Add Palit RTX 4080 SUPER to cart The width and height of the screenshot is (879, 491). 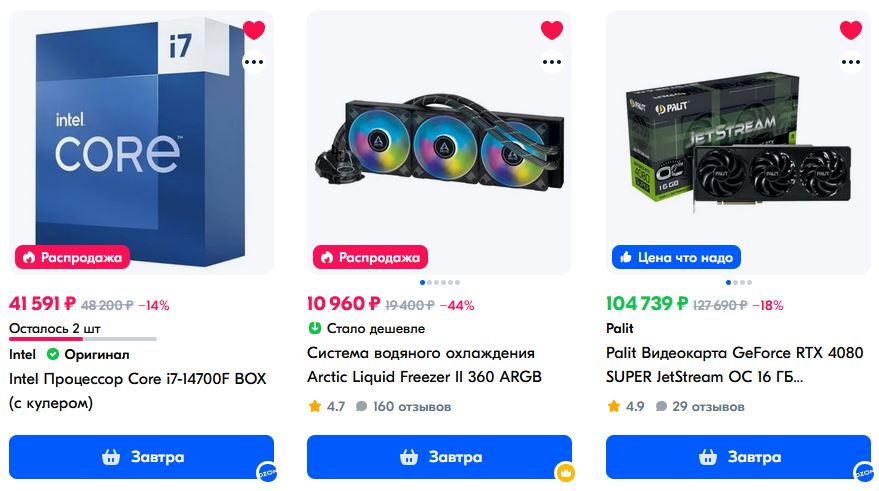738,457
